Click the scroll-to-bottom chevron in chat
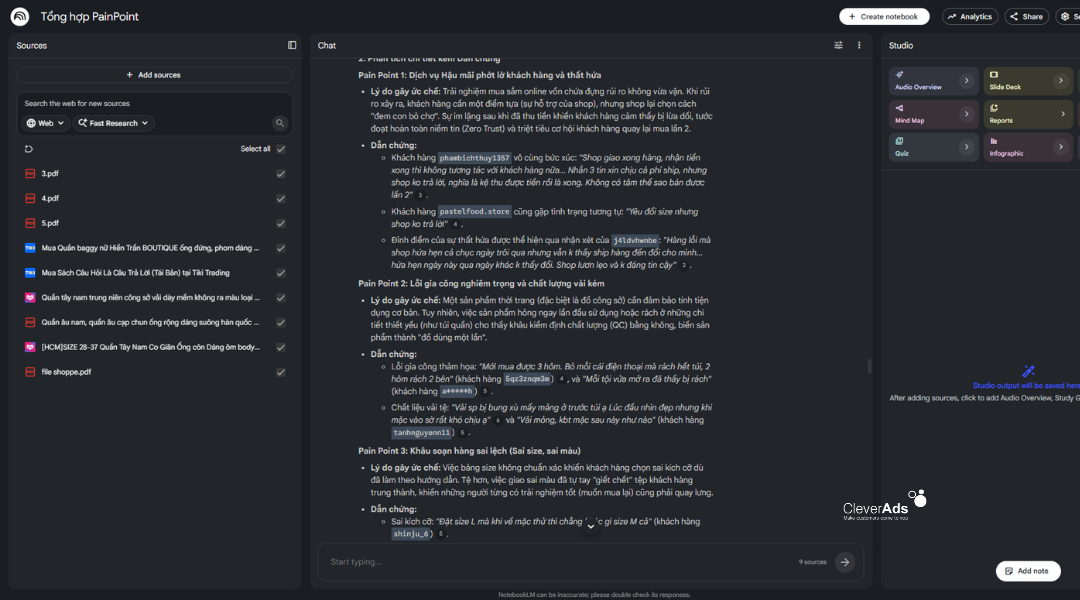This screenshot has width=1080, height=600. point(590,526)
